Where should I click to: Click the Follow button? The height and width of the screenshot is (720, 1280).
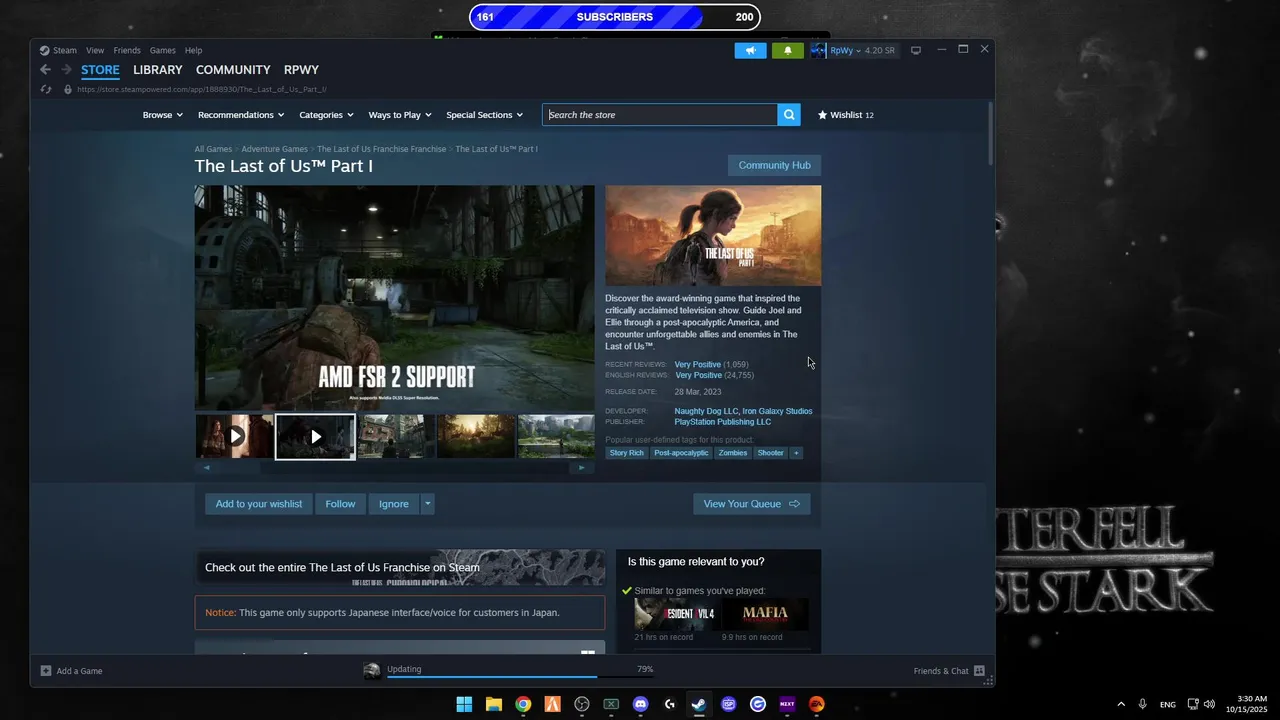point(340,504)
